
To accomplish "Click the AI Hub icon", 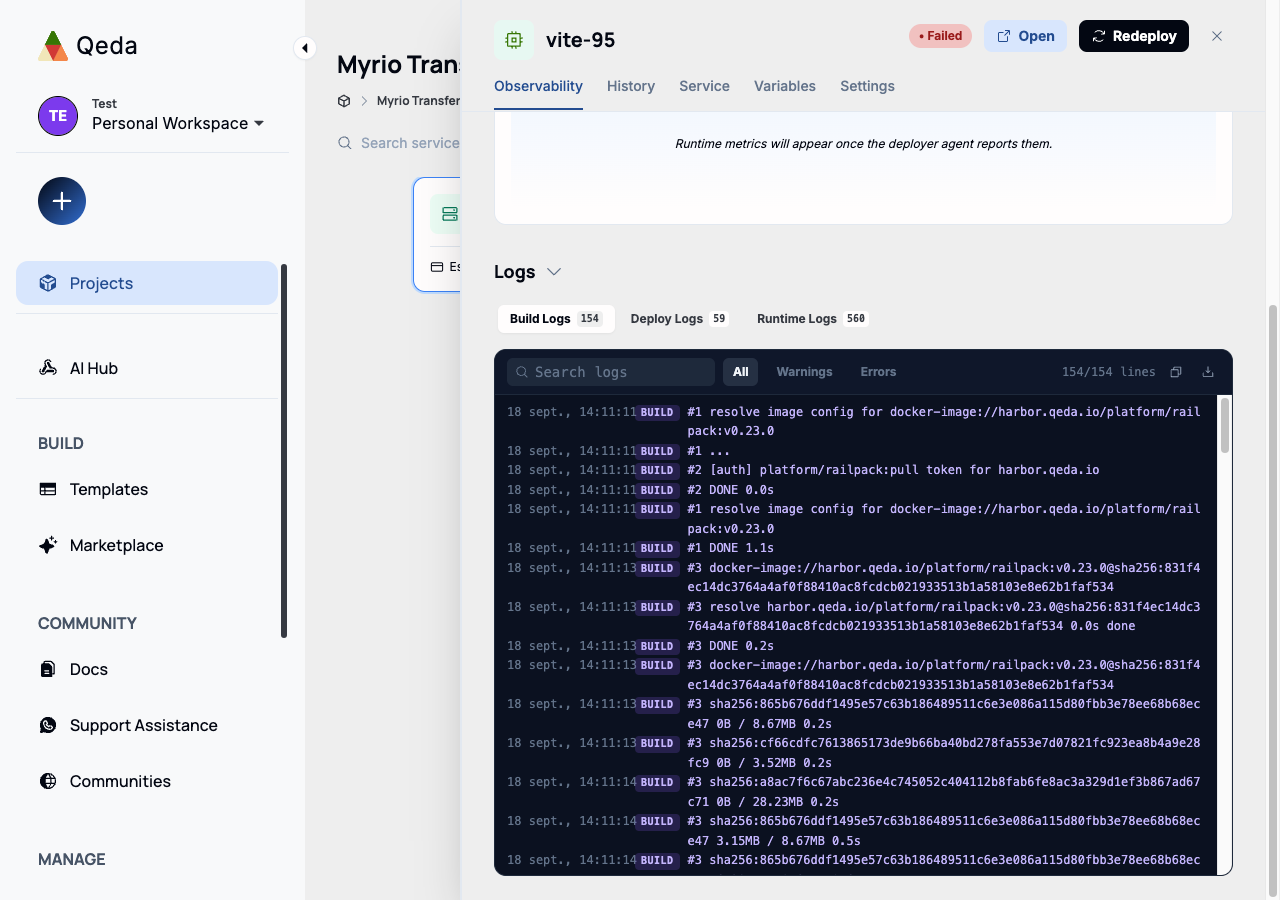I will pyautogui.click(x=48, y=368).
